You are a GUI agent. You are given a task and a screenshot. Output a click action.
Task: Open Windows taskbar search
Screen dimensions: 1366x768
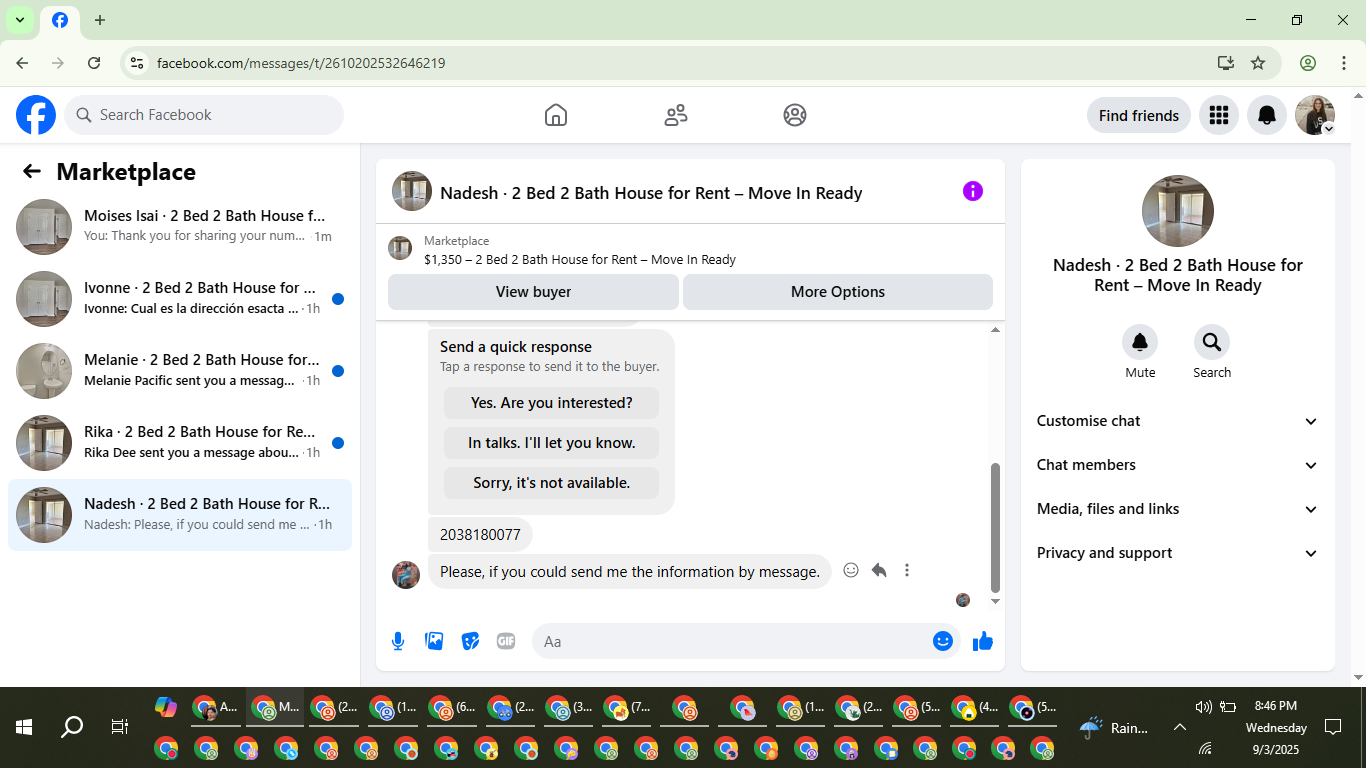tap(72, 727)
